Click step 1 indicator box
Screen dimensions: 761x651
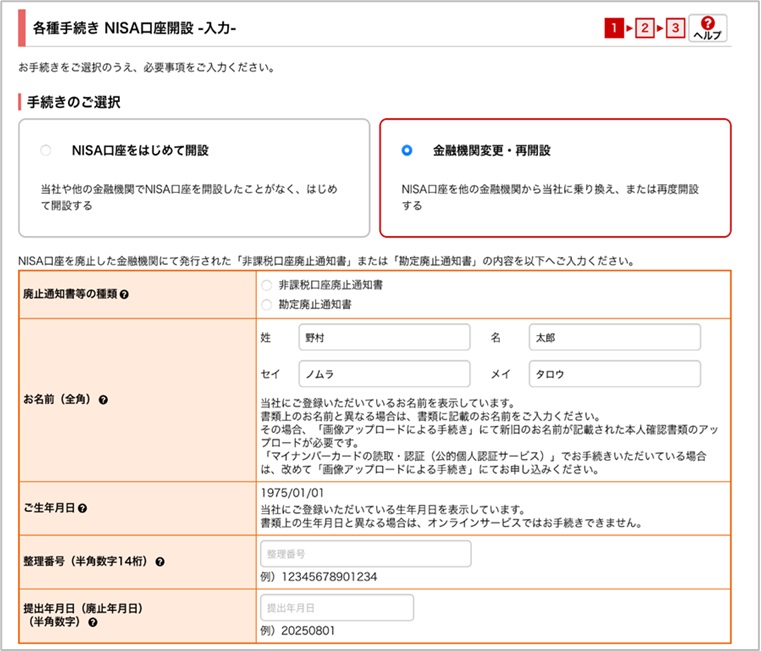coord(612,28)
